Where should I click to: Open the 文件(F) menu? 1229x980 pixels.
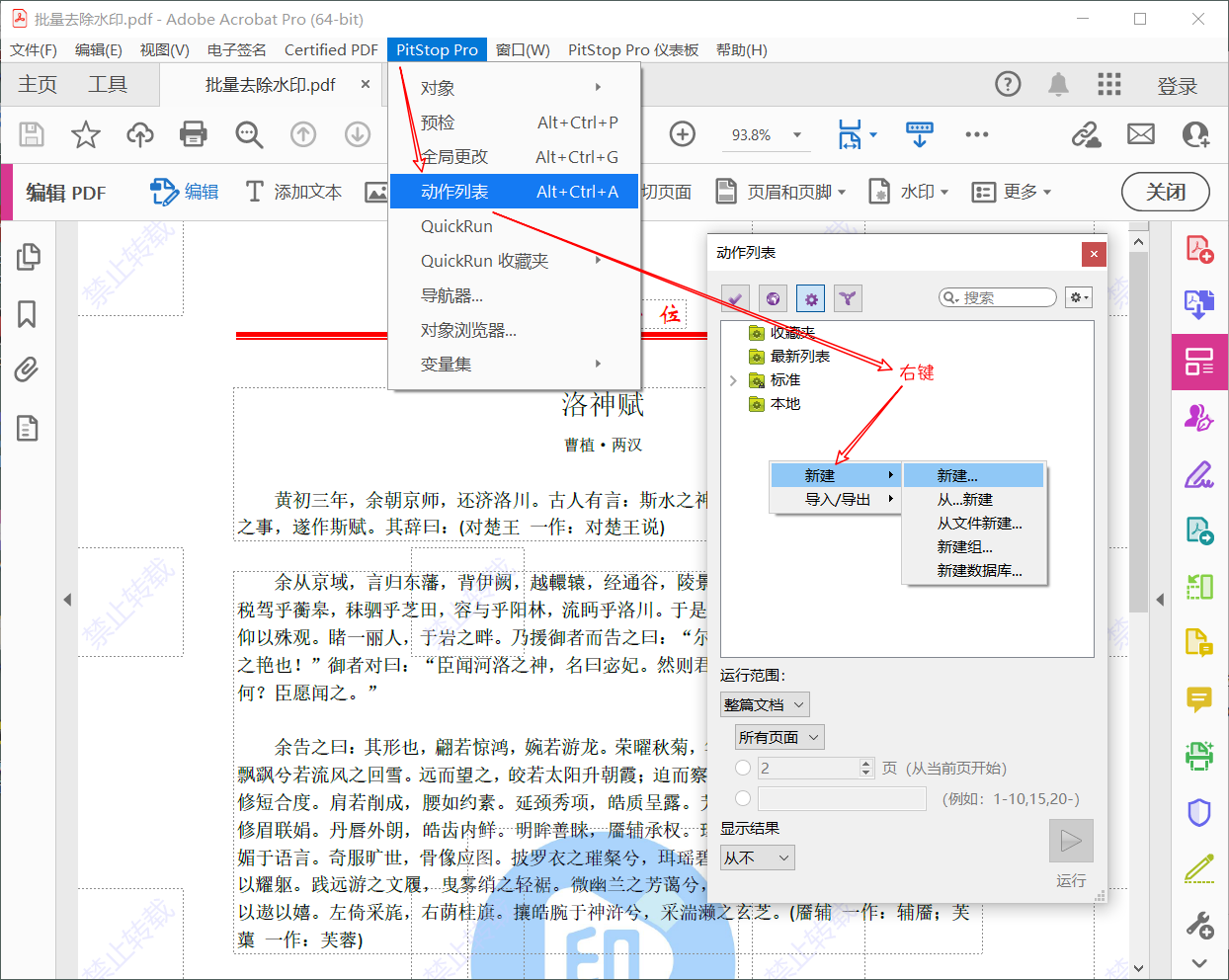pyautogui.click(x=34, y=49)
